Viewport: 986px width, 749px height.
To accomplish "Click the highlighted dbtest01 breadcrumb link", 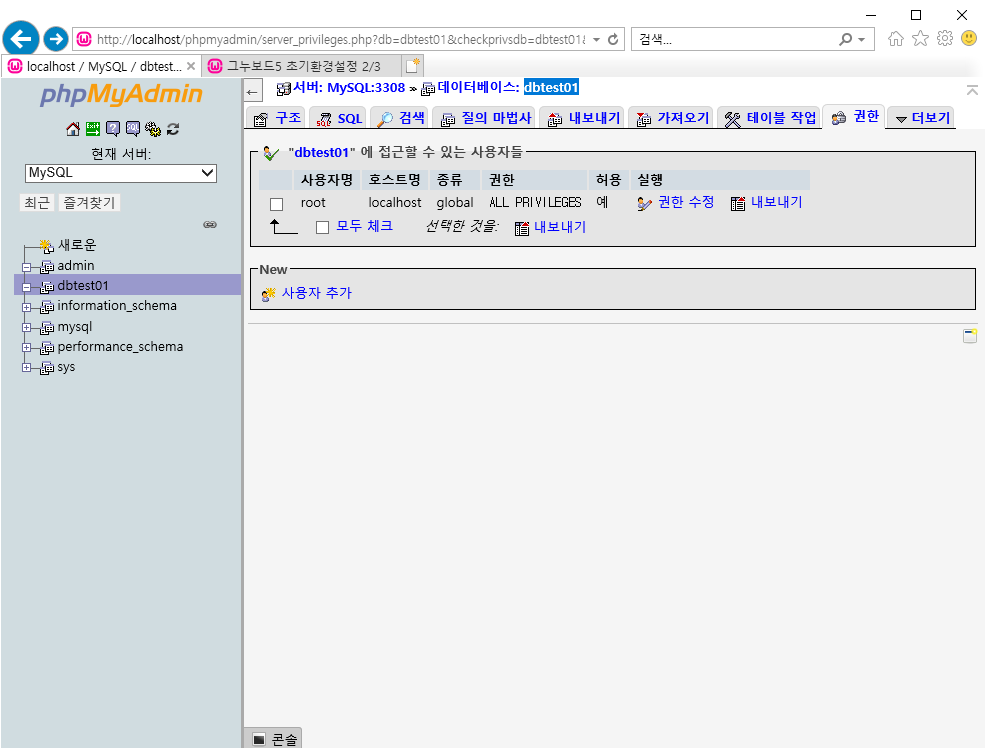I will [x=551, y=87].
